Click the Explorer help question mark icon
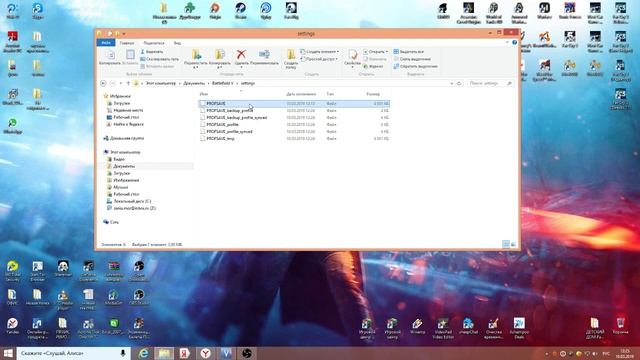 pyautogui.click(x=514, y=42)
